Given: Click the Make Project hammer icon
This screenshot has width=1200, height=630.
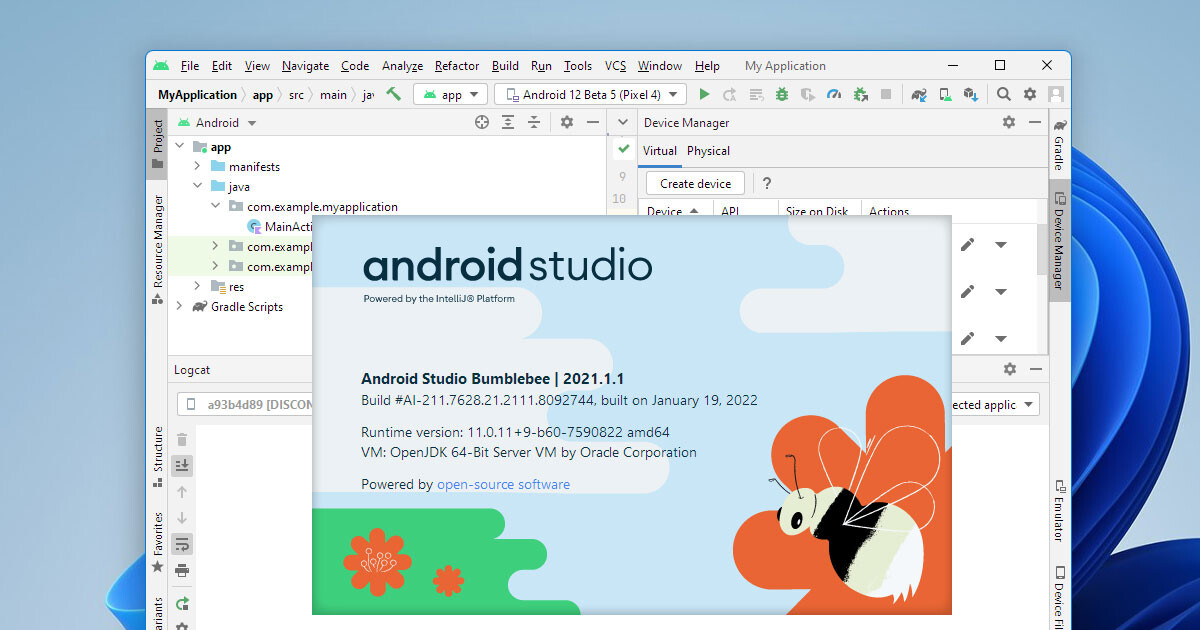Looking at the screenshot, I should [x=394, y=94].
